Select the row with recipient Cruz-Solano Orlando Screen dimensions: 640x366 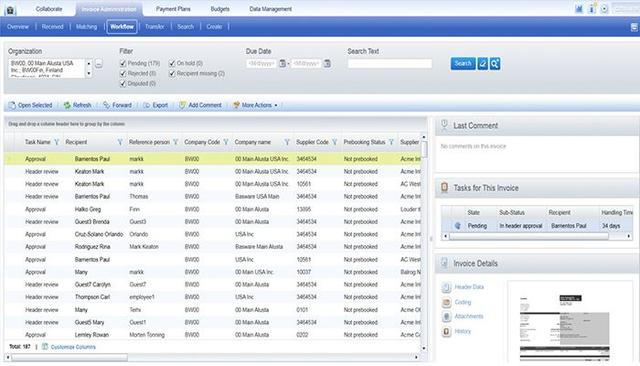[212, 235]
